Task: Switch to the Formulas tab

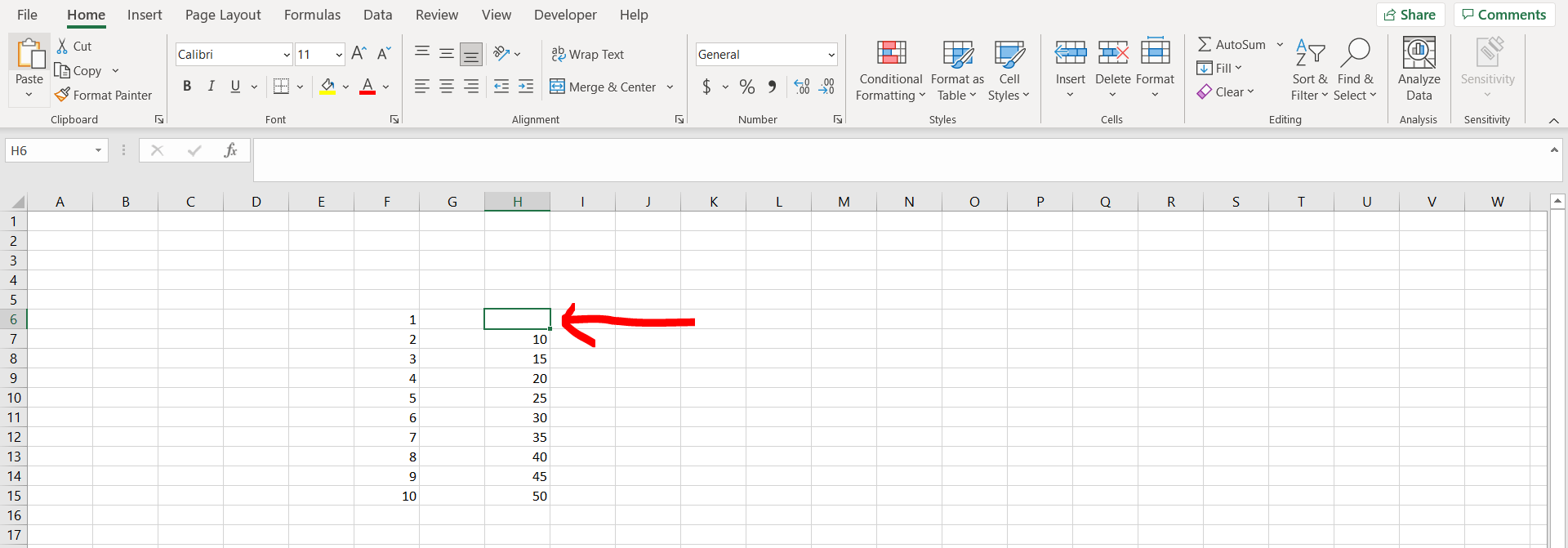Action: tap(312, 15)
